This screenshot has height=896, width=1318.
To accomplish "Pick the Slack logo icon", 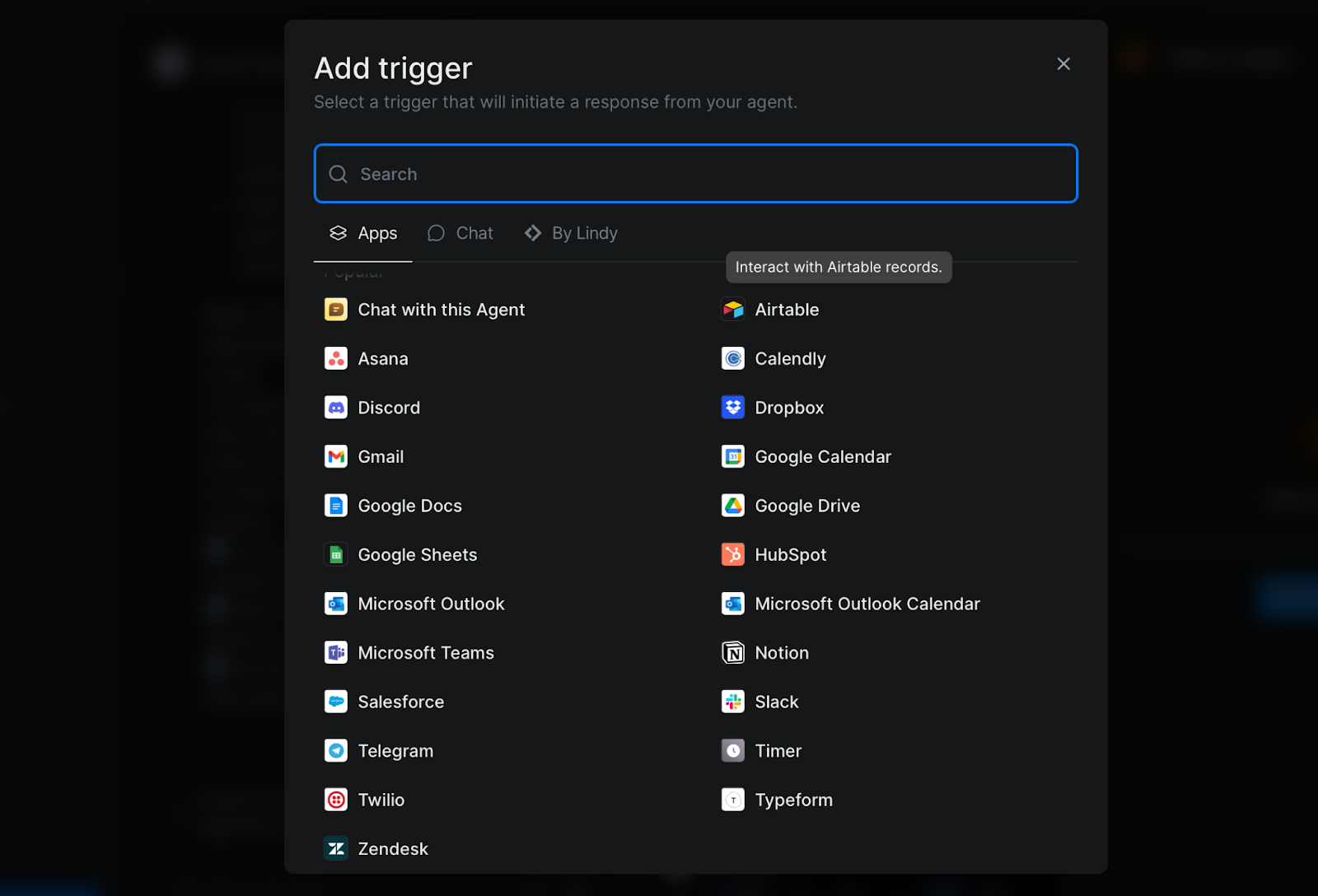I will 732,702.
